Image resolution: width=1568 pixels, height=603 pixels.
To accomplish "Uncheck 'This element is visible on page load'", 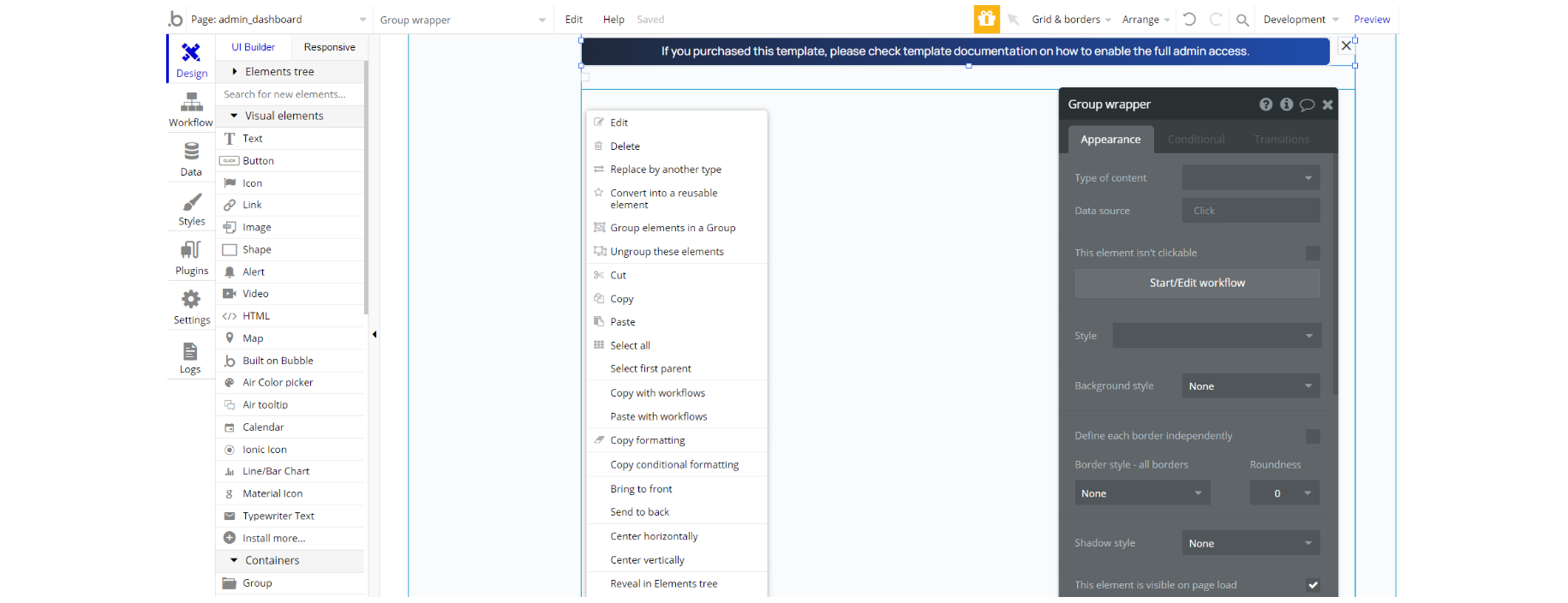I will (1313, 585).
